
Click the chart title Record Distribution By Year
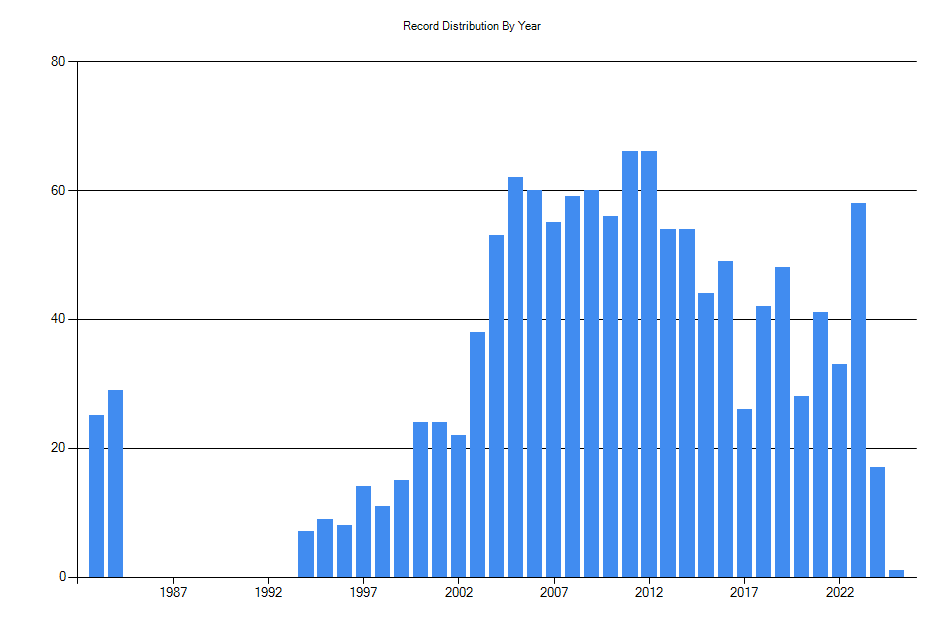tap(472, 26)
